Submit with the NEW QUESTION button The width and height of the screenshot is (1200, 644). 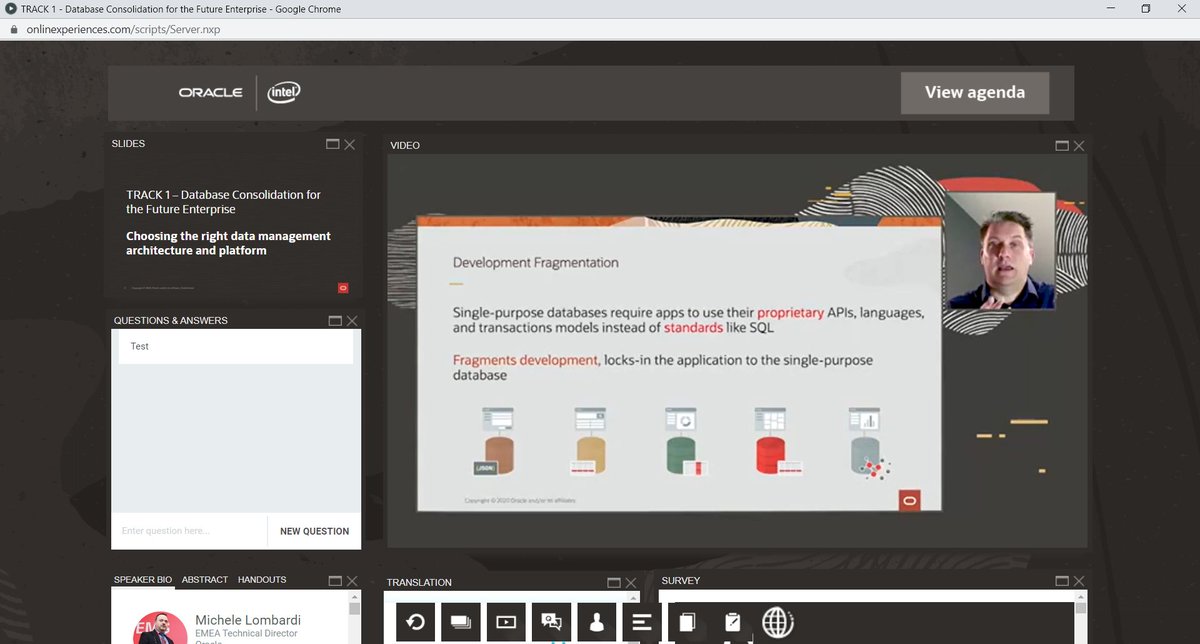314,531
